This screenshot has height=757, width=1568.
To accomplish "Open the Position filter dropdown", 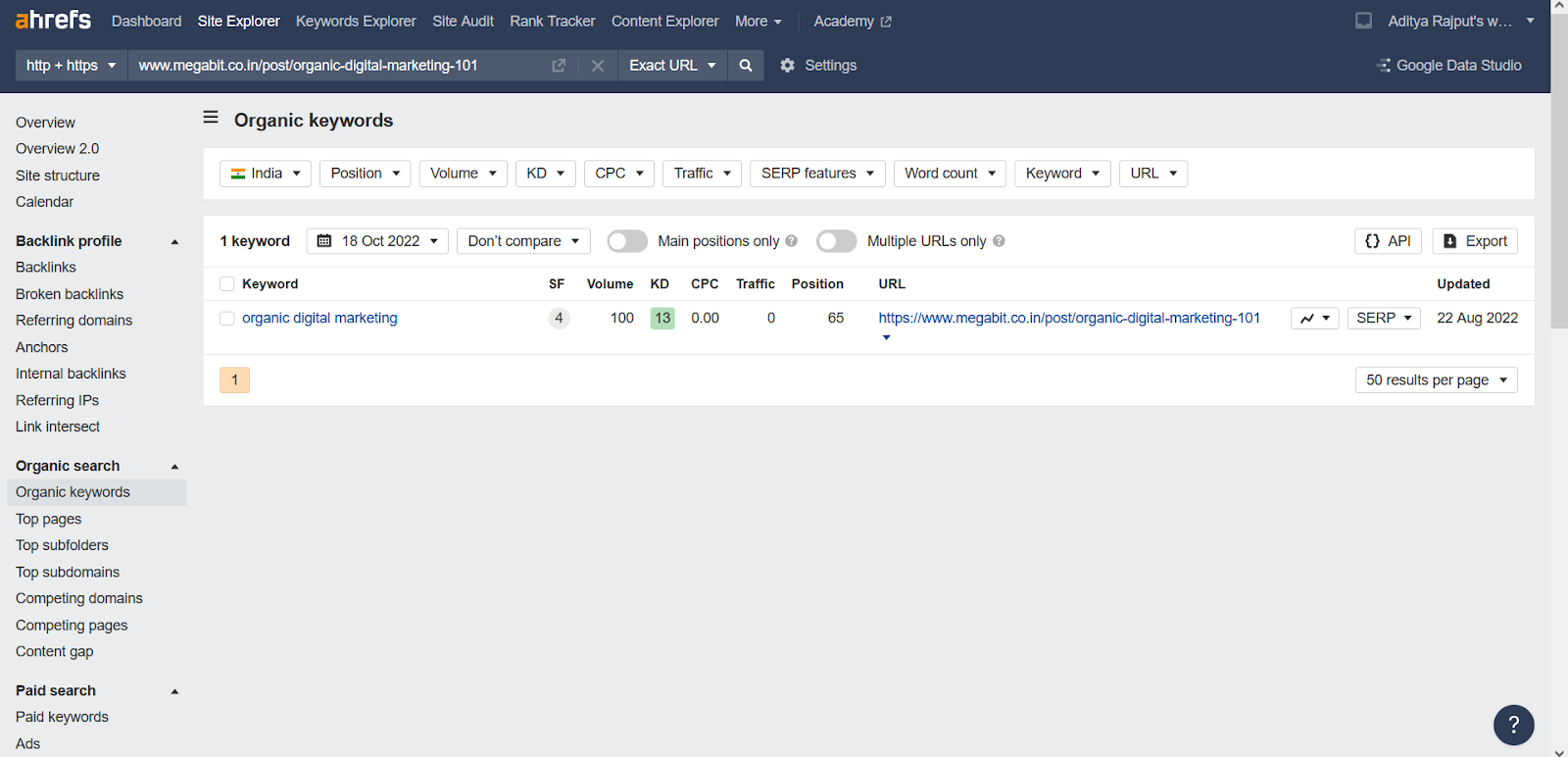I will (366, 174).
